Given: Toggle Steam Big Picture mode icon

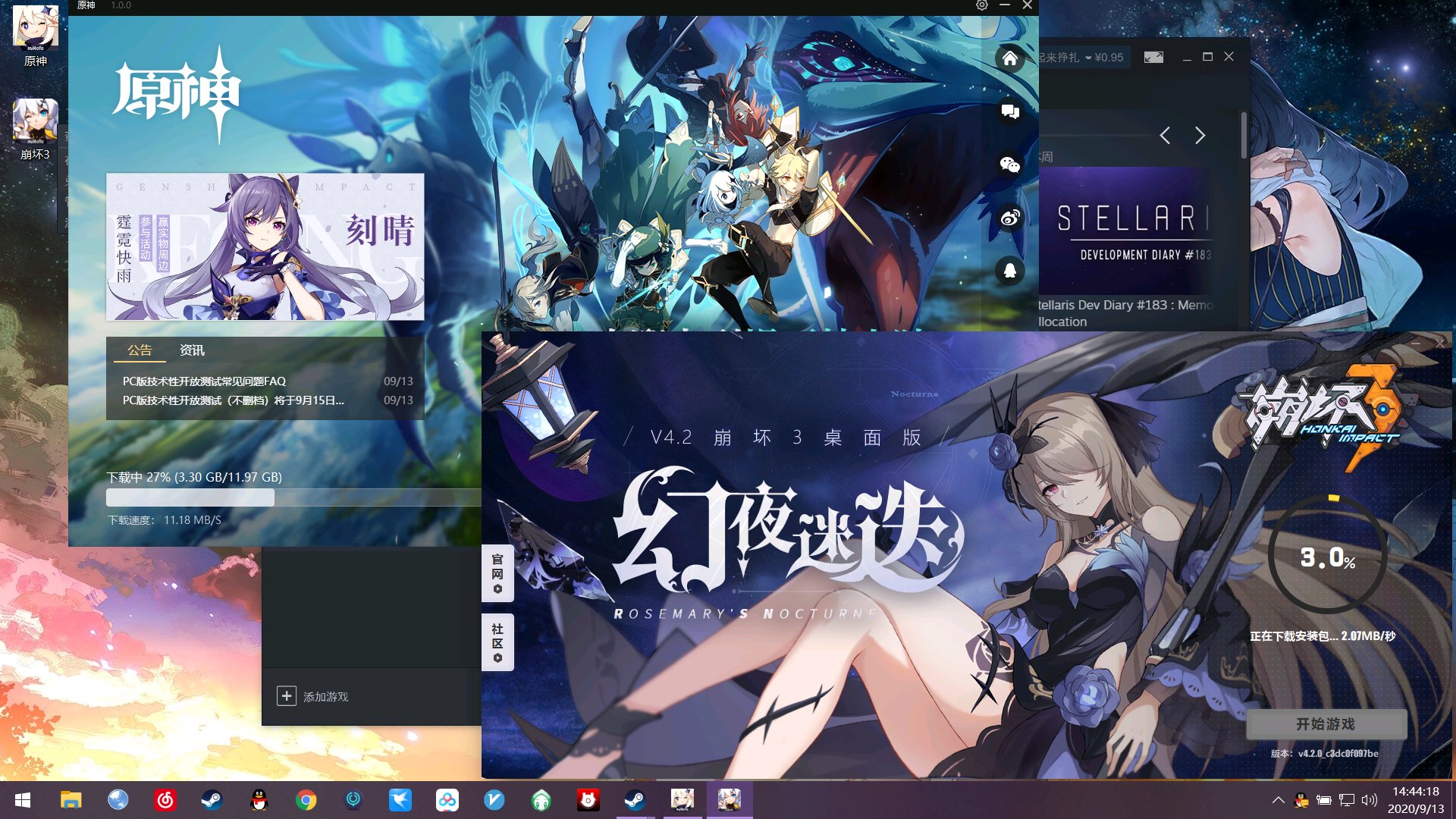Looking at the screenshot, I should coord(1153,58).
